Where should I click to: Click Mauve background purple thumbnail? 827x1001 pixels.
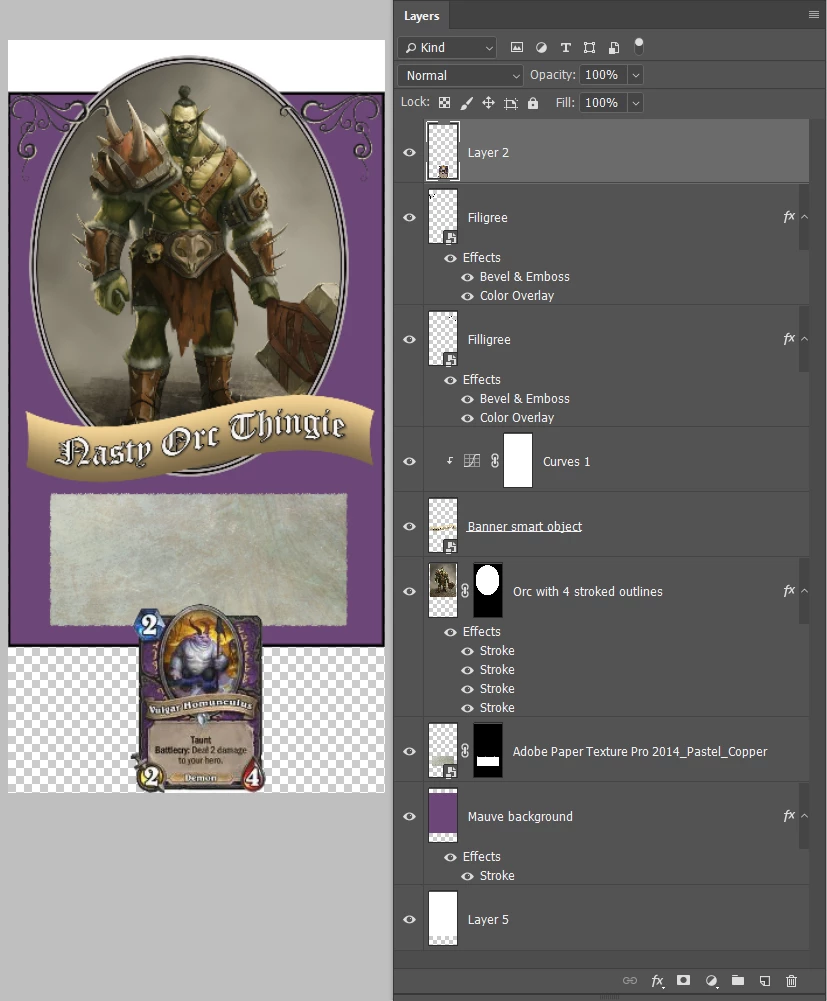(x=443, y=815)
